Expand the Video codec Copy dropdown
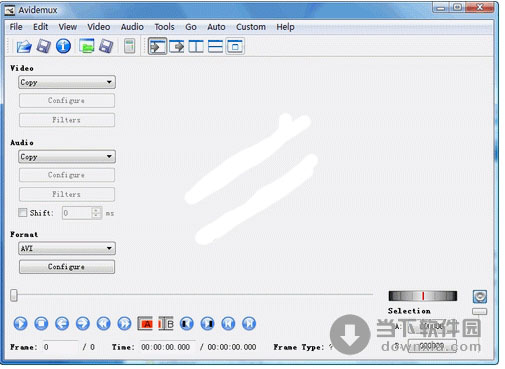Viewport: 505px width, 369px height. (x=67, y=82)
